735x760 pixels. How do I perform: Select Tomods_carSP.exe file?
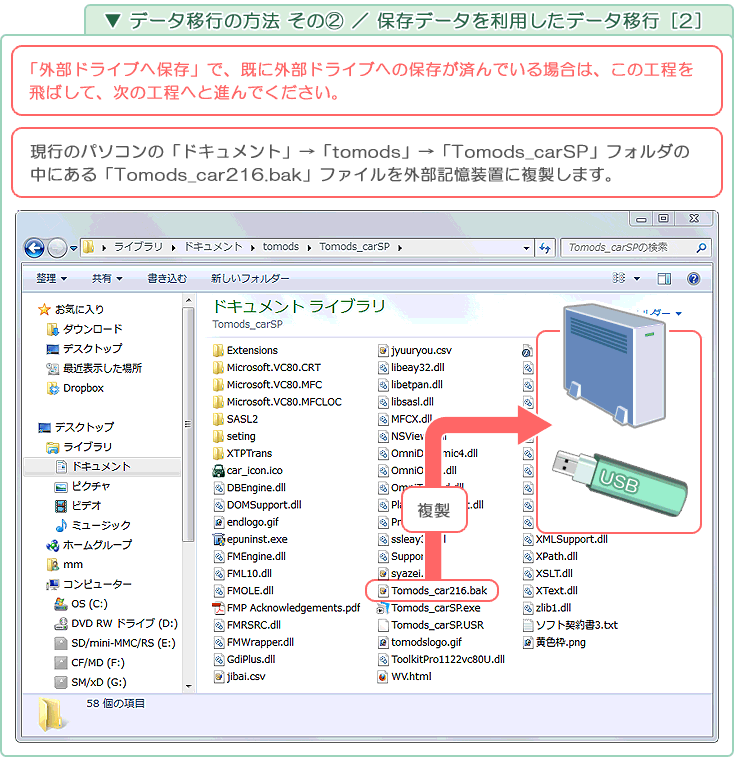click(430, 608)
